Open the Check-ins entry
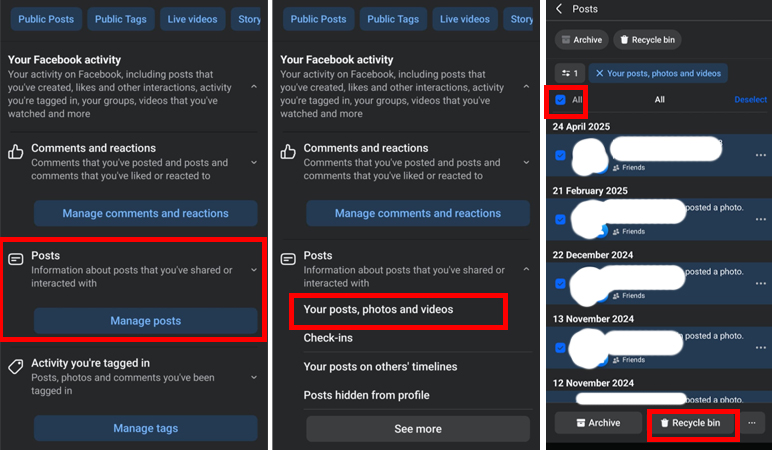Viewport: 772px width, 450px height. tap(328, 338)
